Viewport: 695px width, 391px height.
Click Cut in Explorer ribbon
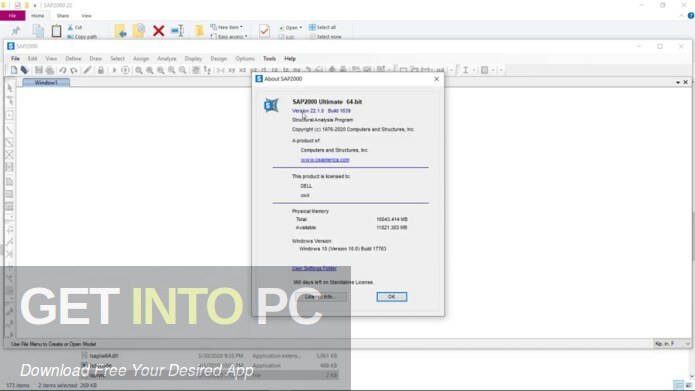click(75, 27)
